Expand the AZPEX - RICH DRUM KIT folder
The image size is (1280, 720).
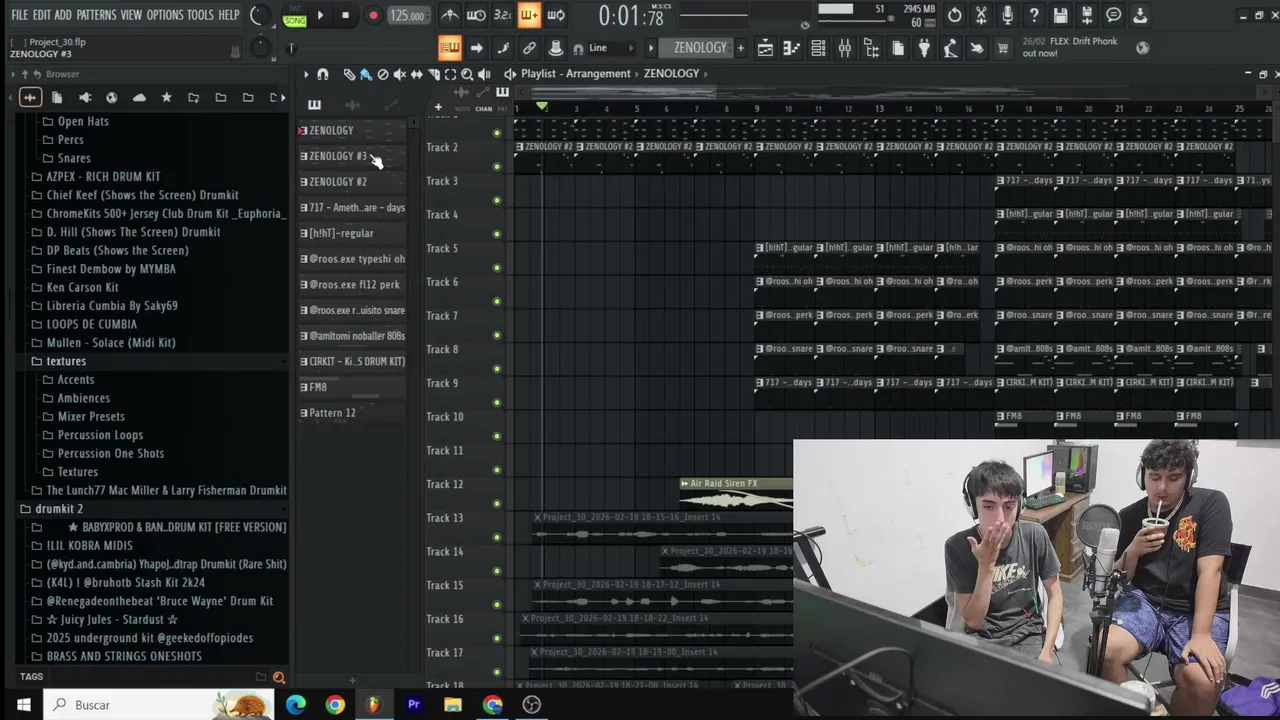pos(103,176)
